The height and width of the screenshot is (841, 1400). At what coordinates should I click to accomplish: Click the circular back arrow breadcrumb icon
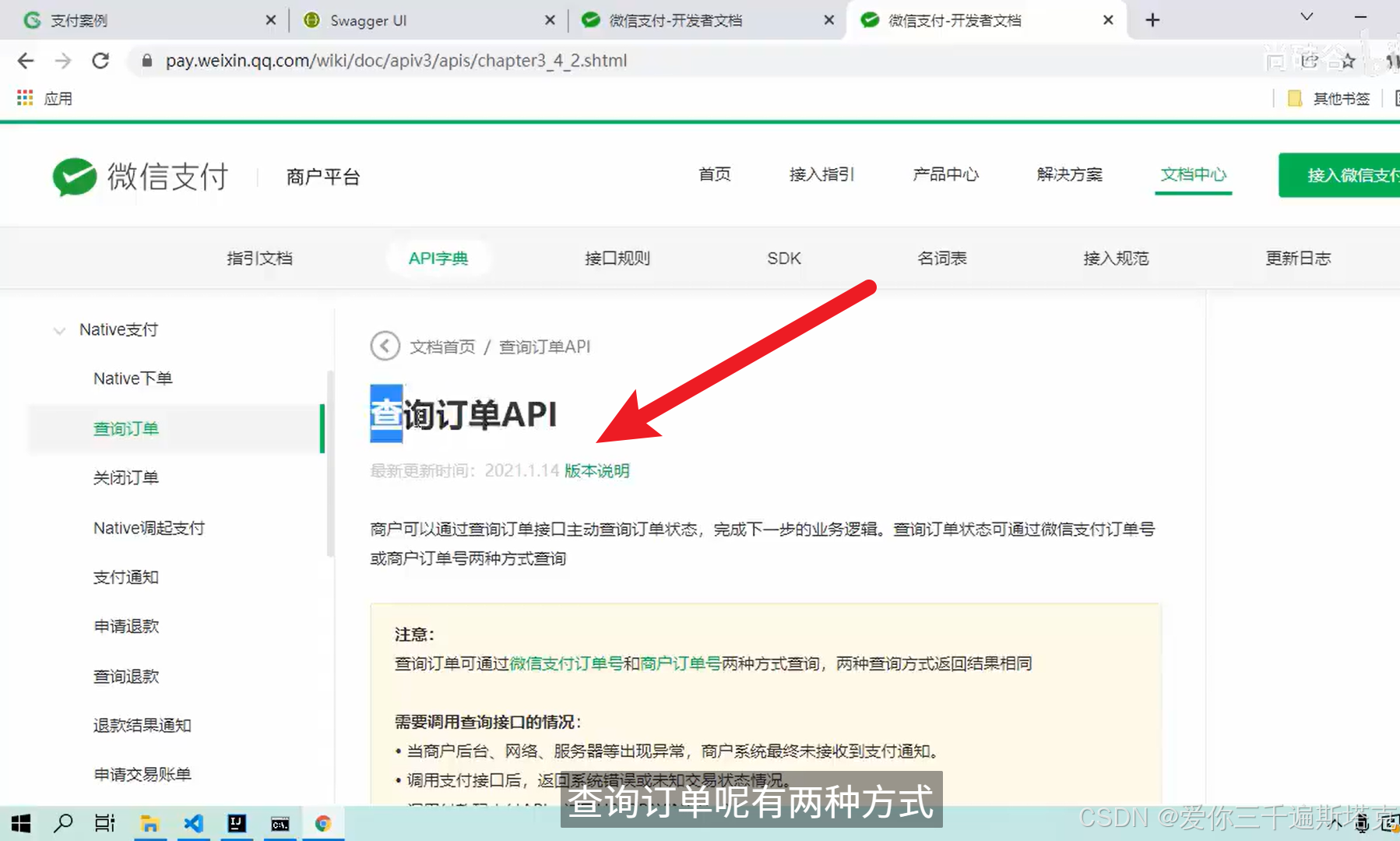385,346
